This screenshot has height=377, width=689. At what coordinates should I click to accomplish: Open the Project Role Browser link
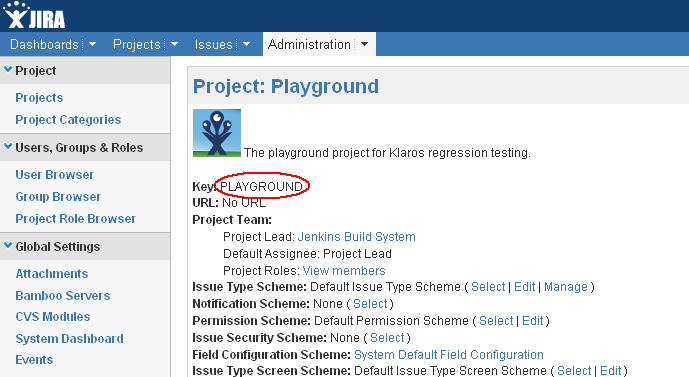coord(76,218)
